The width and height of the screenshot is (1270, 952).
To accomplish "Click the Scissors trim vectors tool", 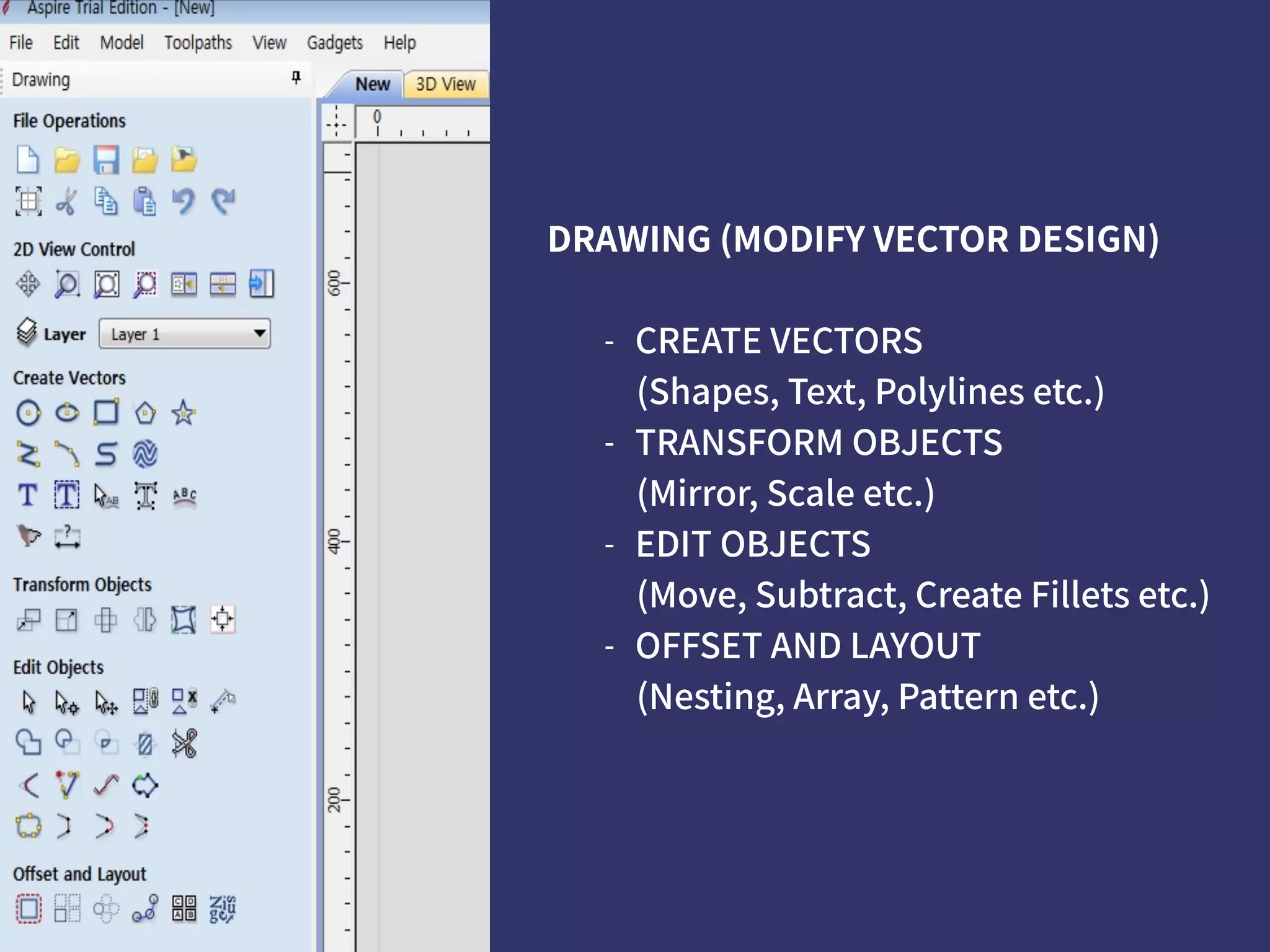I will point(184,743).
